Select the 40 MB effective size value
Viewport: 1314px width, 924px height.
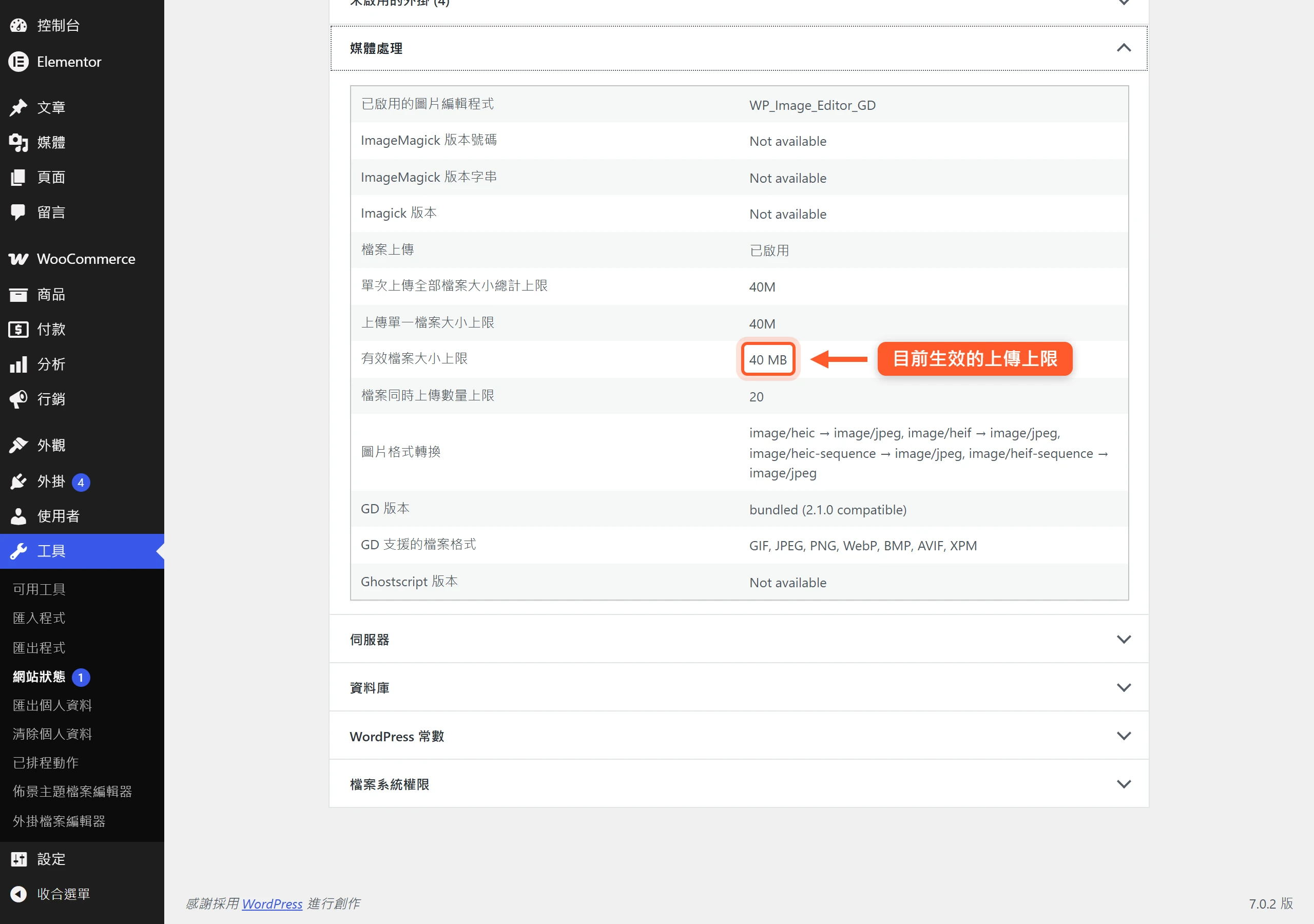(767, 360)
